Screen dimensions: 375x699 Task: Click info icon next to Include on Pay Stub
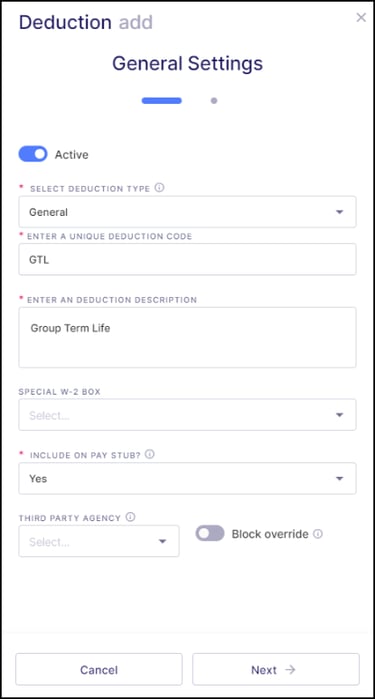coord(150,454)
